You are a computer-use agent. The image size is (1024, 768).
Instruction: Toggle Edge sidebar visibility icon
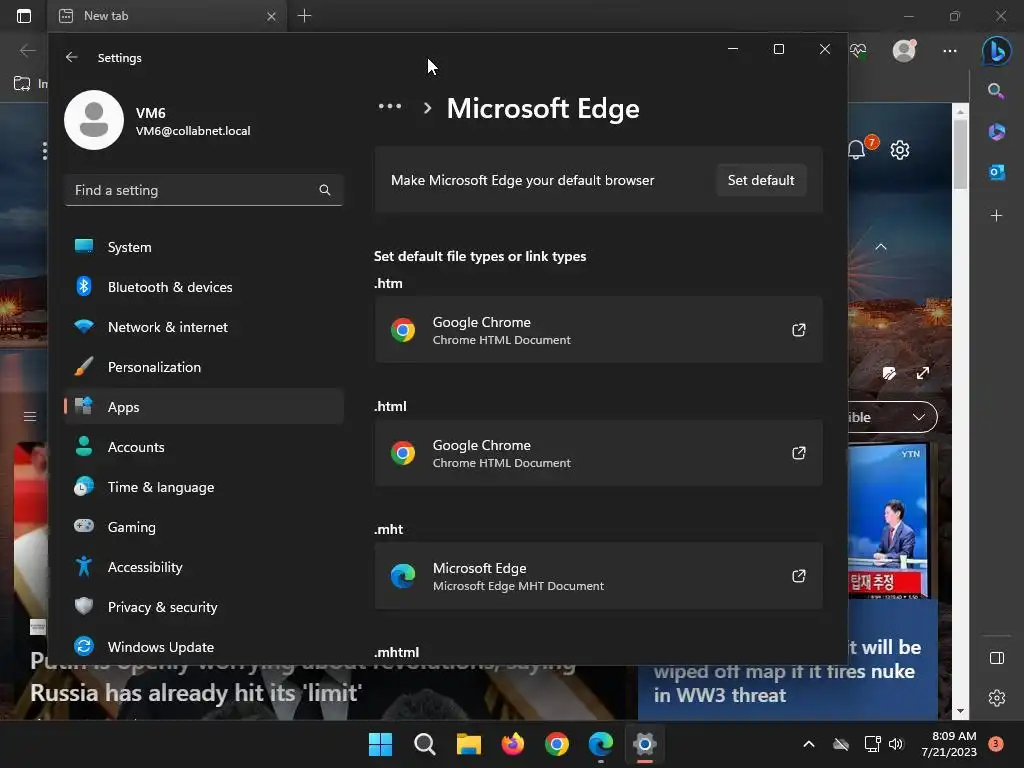[997, 658]
